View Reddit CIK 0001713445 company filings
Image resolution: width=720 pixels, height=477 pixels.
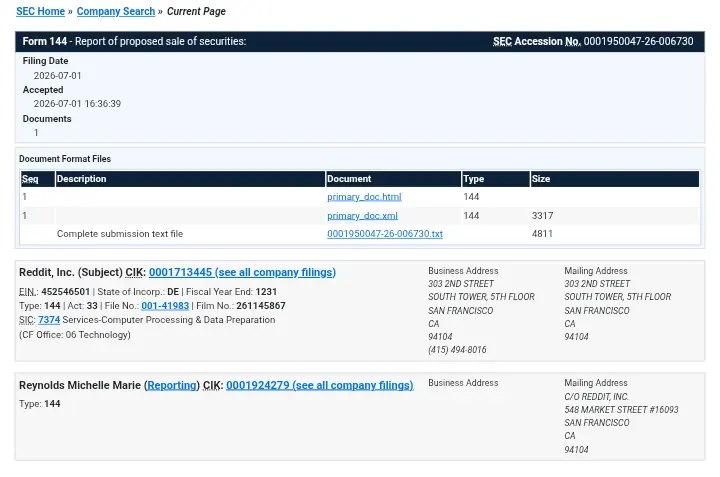[x=242, y=272]
